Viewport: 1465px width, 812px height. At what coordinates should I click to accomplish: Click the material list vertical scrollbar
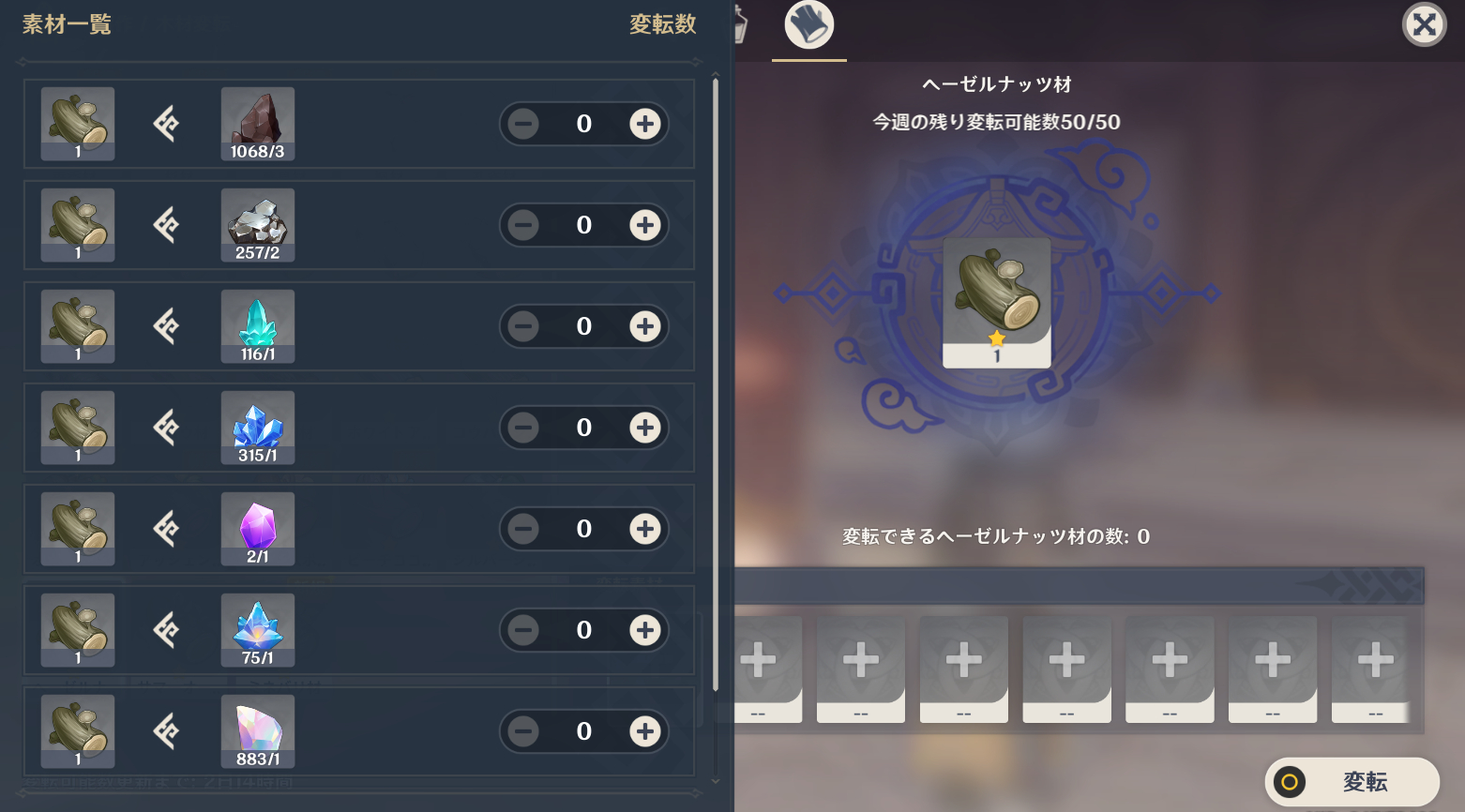point(716,385)
